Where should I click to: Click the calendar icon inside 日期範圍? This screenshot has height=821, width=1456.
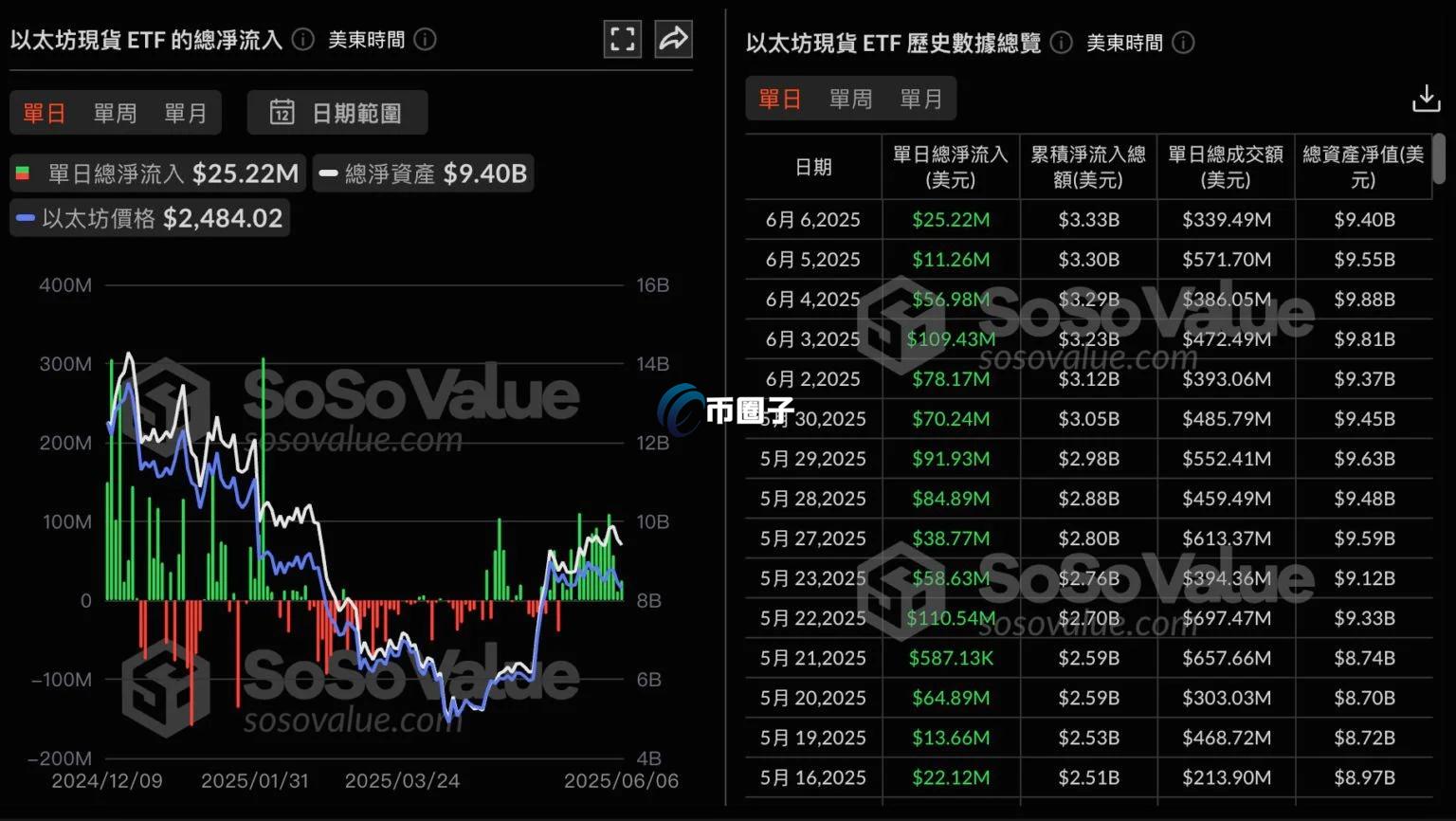pyautogui.click(x=282, y=112)
